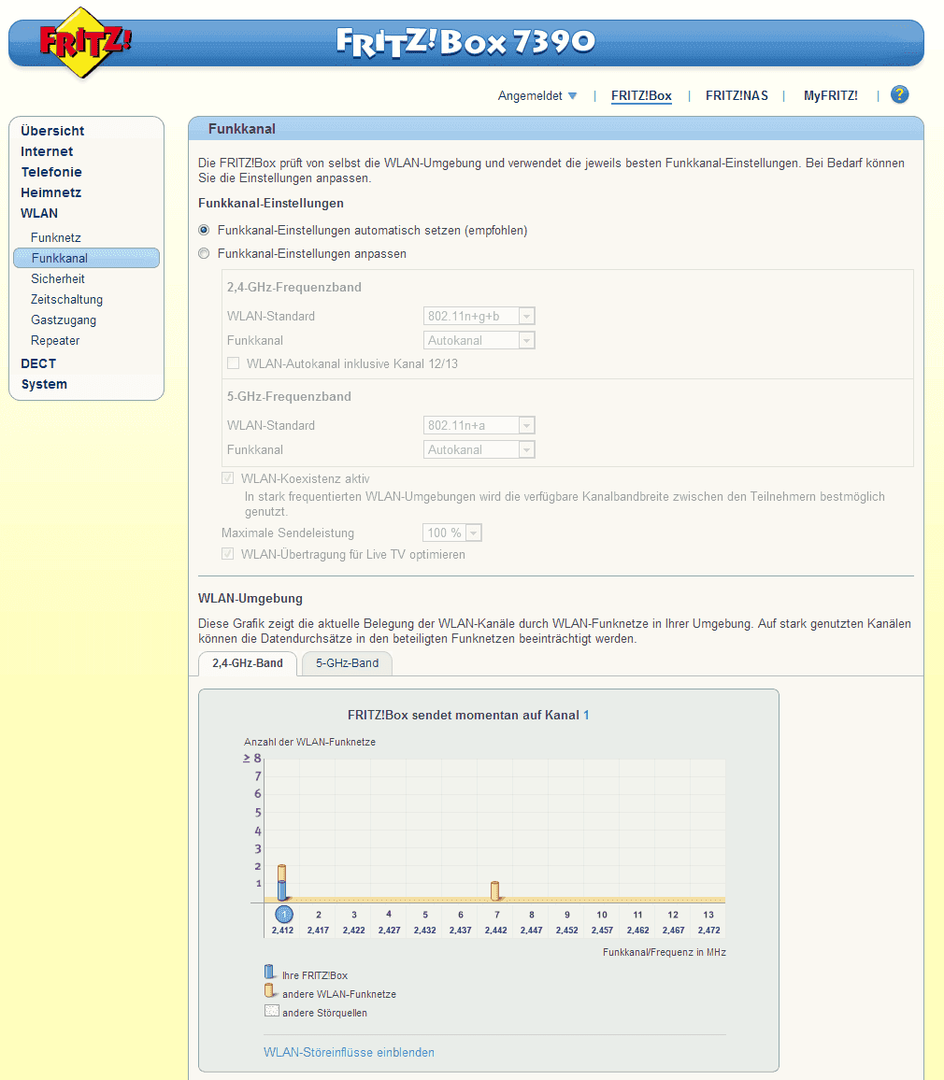Viewport: 944px width, 1080px height.
Task: Open DECT in sidebar menu
Action: [39, 364]
